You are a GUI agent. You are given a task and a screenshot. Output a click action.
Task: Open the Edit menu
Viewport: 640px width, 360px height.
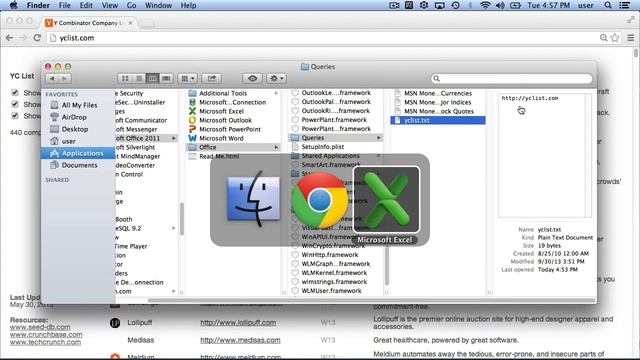(x=86, y=5)
